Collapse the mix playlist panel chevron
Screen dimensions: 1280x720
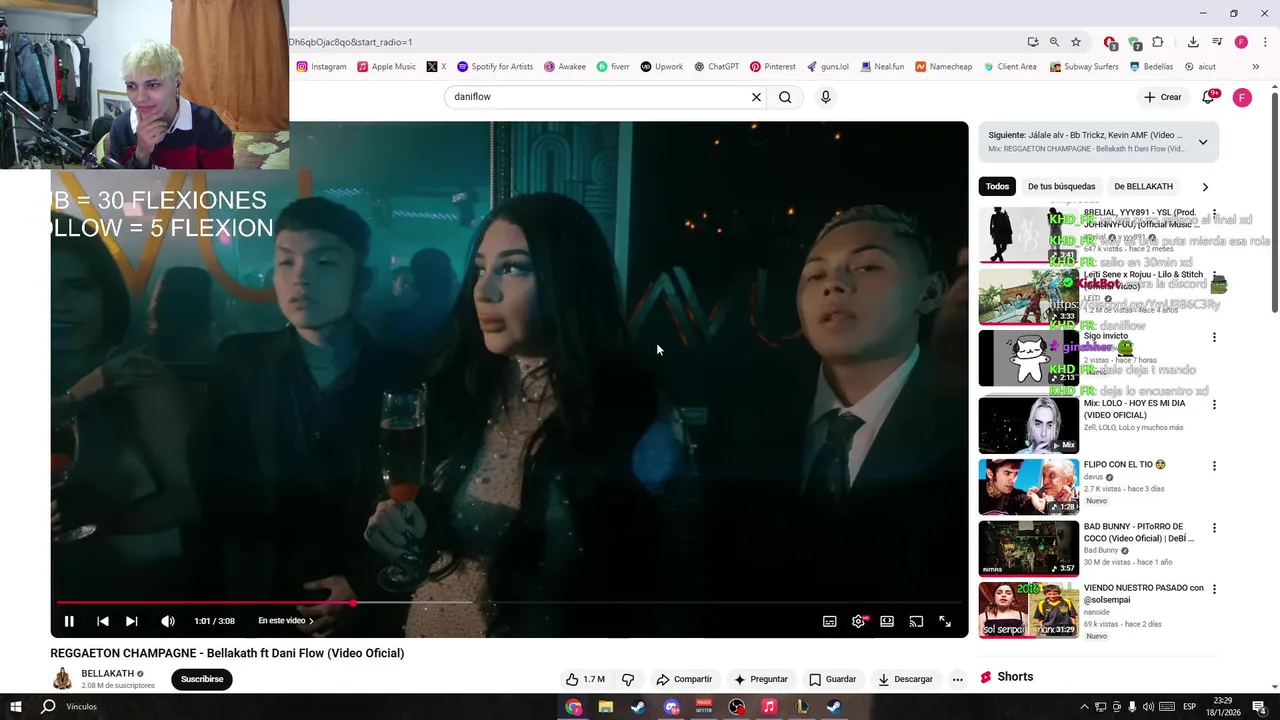click(x=1203, y=142)
